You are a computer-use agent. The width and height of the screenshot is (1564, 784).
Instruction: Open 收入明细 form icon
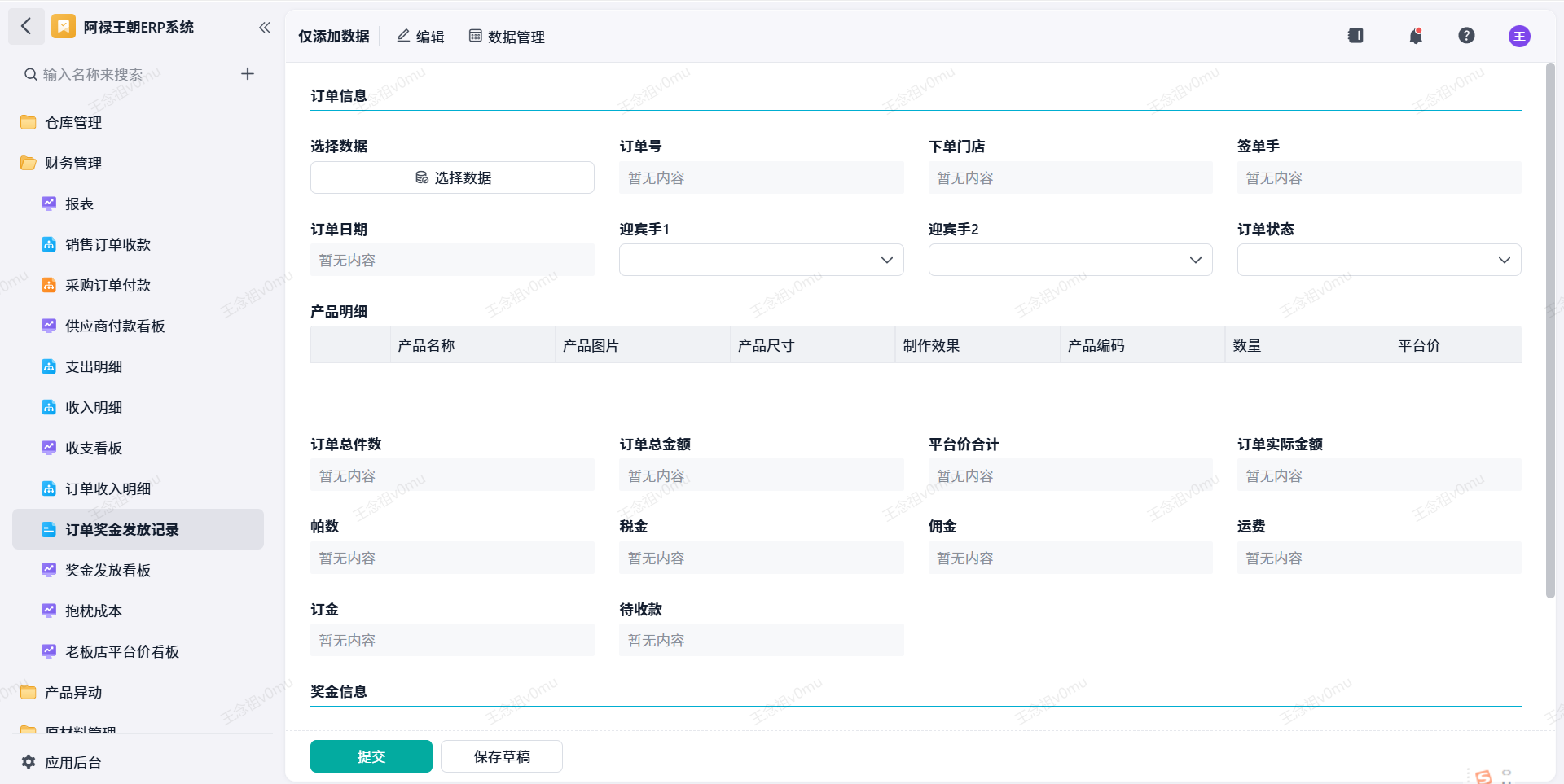coord(49,407)
